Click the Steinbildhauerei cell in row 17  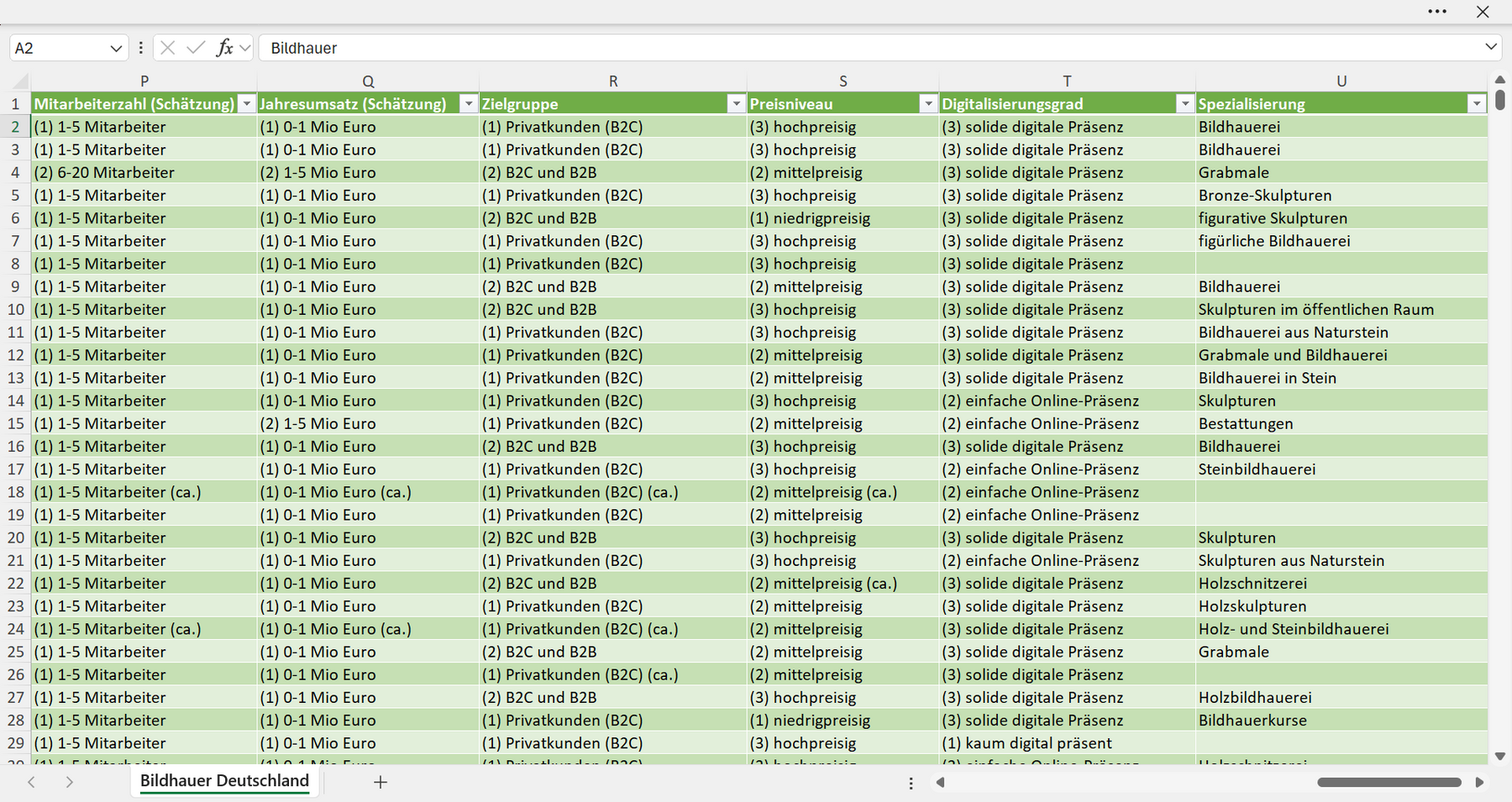(x=1341, y=469)
